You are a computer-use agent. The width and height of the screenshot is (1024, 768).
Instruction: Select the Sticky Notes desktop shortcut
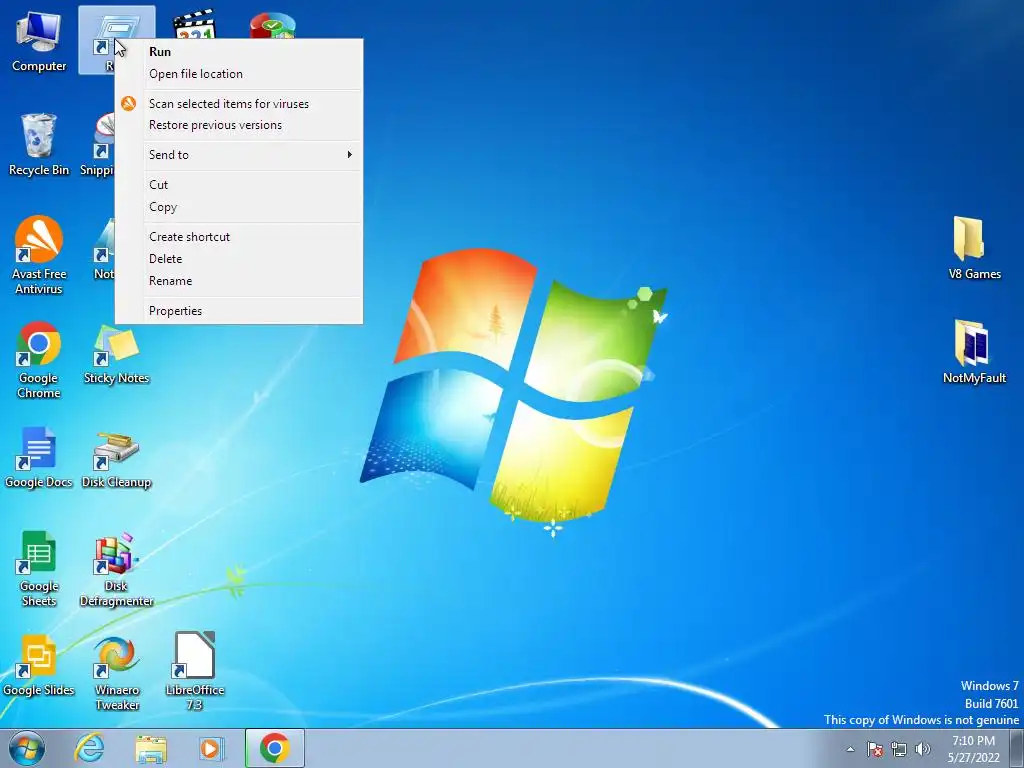tap(116, 355)
